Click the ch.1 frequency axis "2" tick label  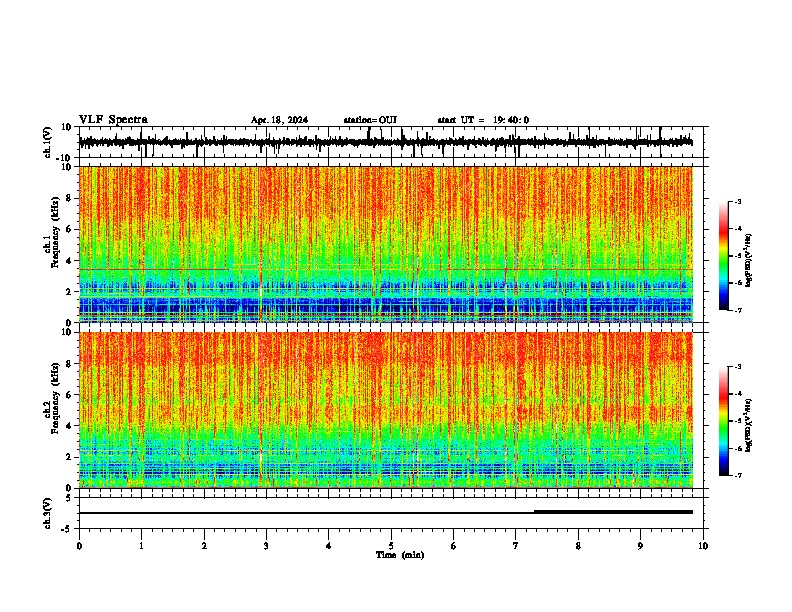click(x=69, y=292)
